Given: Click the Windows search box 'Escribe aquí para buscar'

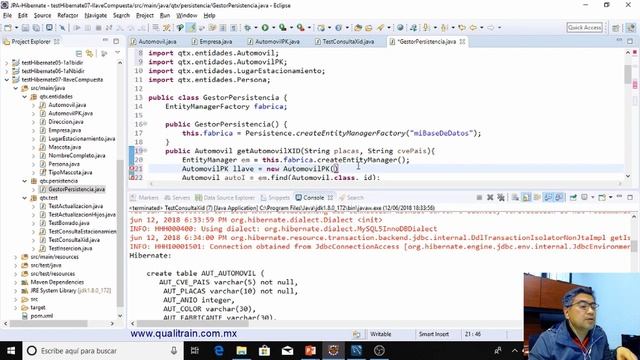Looking at the screenshot, I should pos(102,351).
